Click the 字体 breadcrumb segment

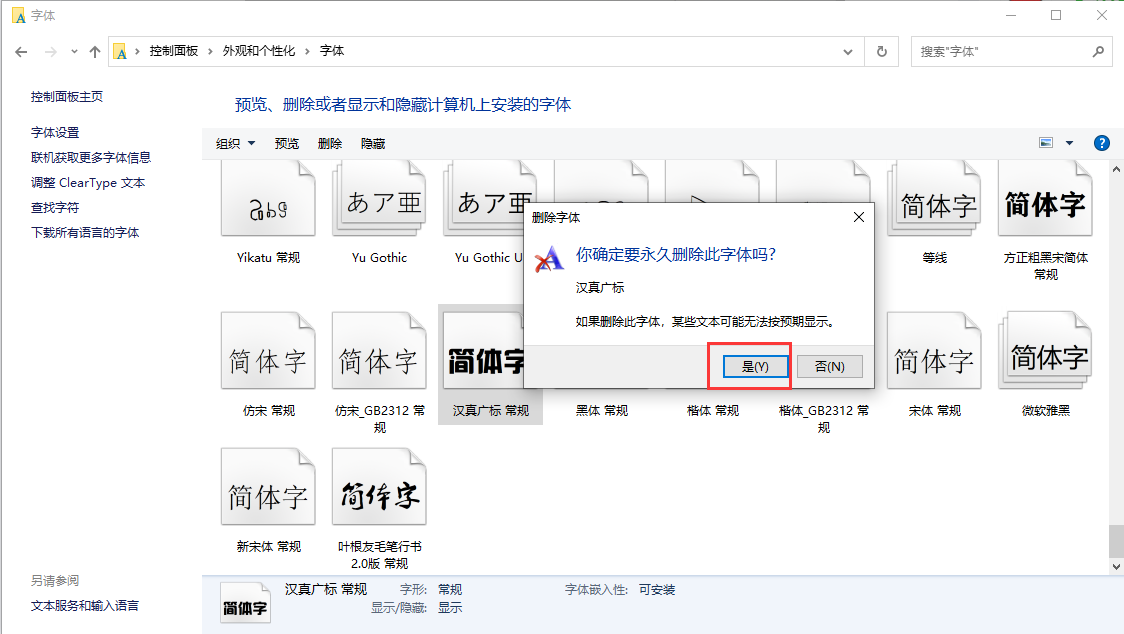click(332, 51)
